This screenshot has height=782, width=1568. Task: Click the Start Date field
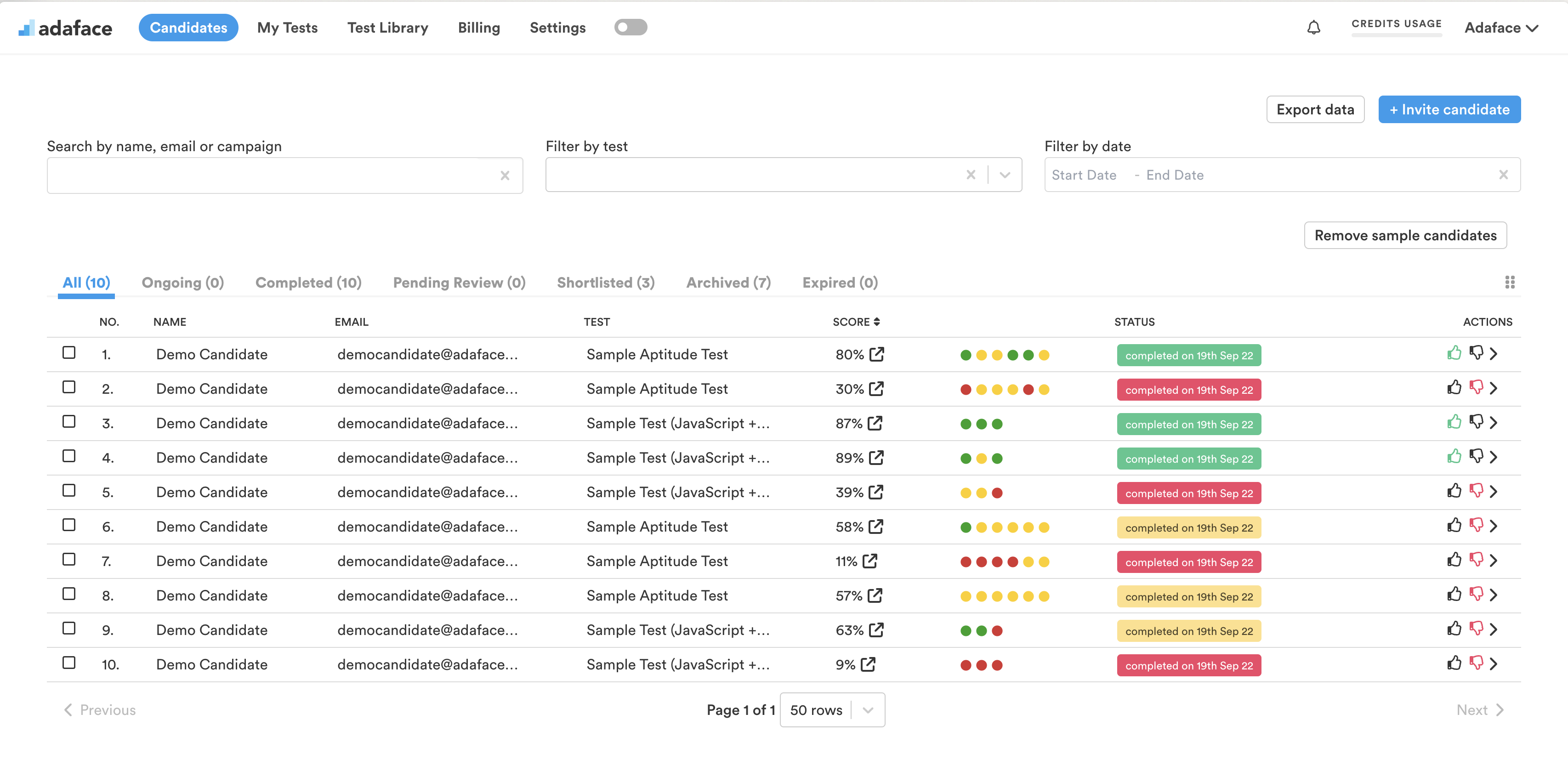1084,175
